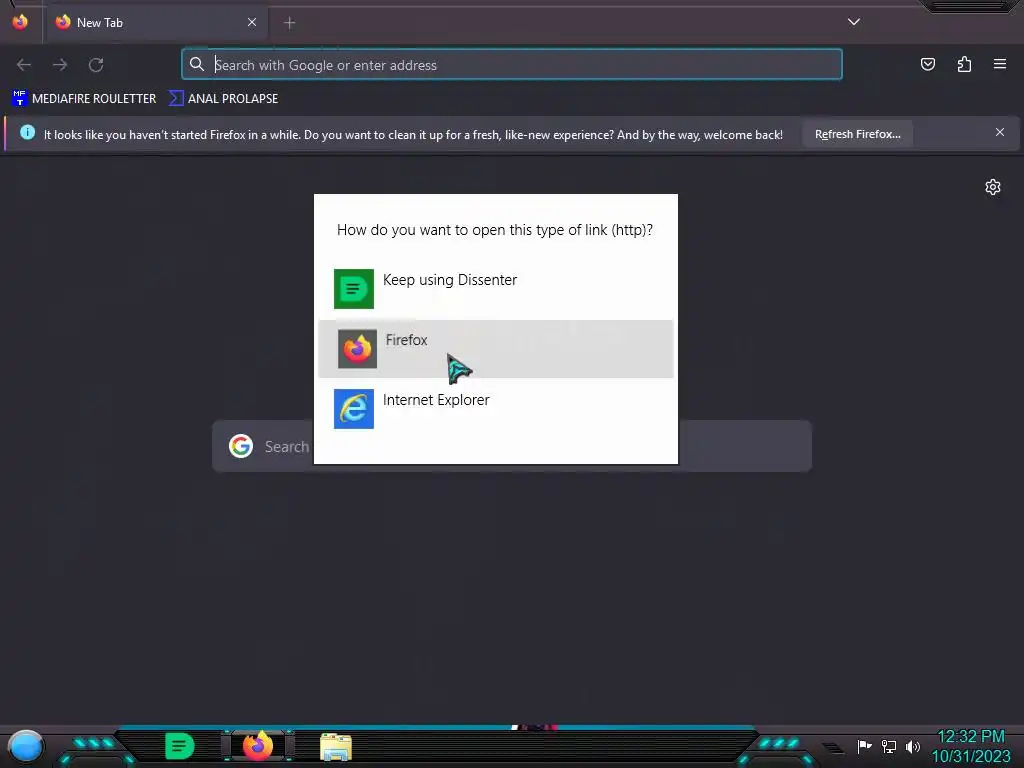Go forward with the forward arrow
The height and width of the screenshot is (768, 1024).
(60, 65)
